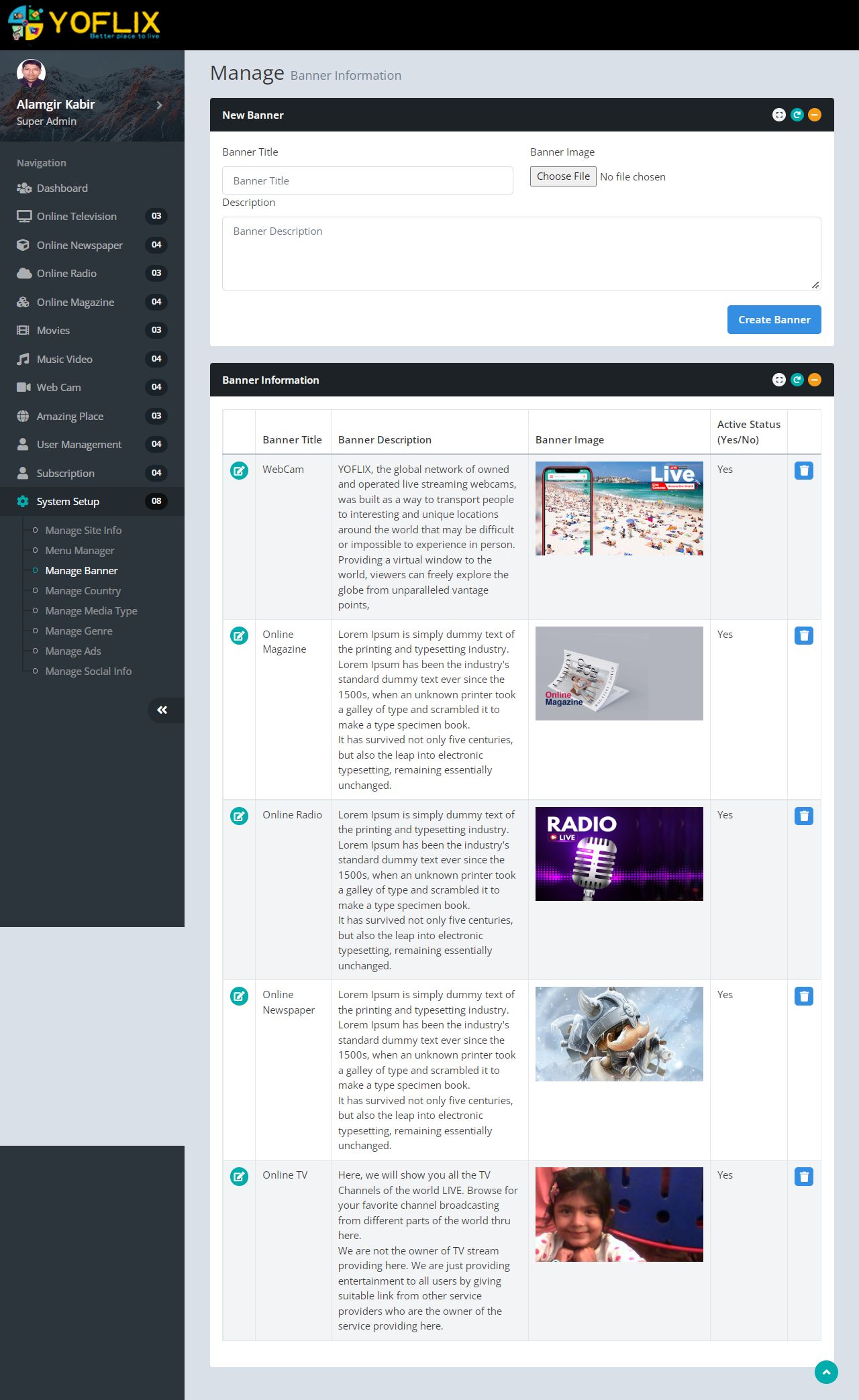Screen dimensions: 859x1400
Task: Open the Online TV banner thumbnail
Action: [x=619, y=1214]
